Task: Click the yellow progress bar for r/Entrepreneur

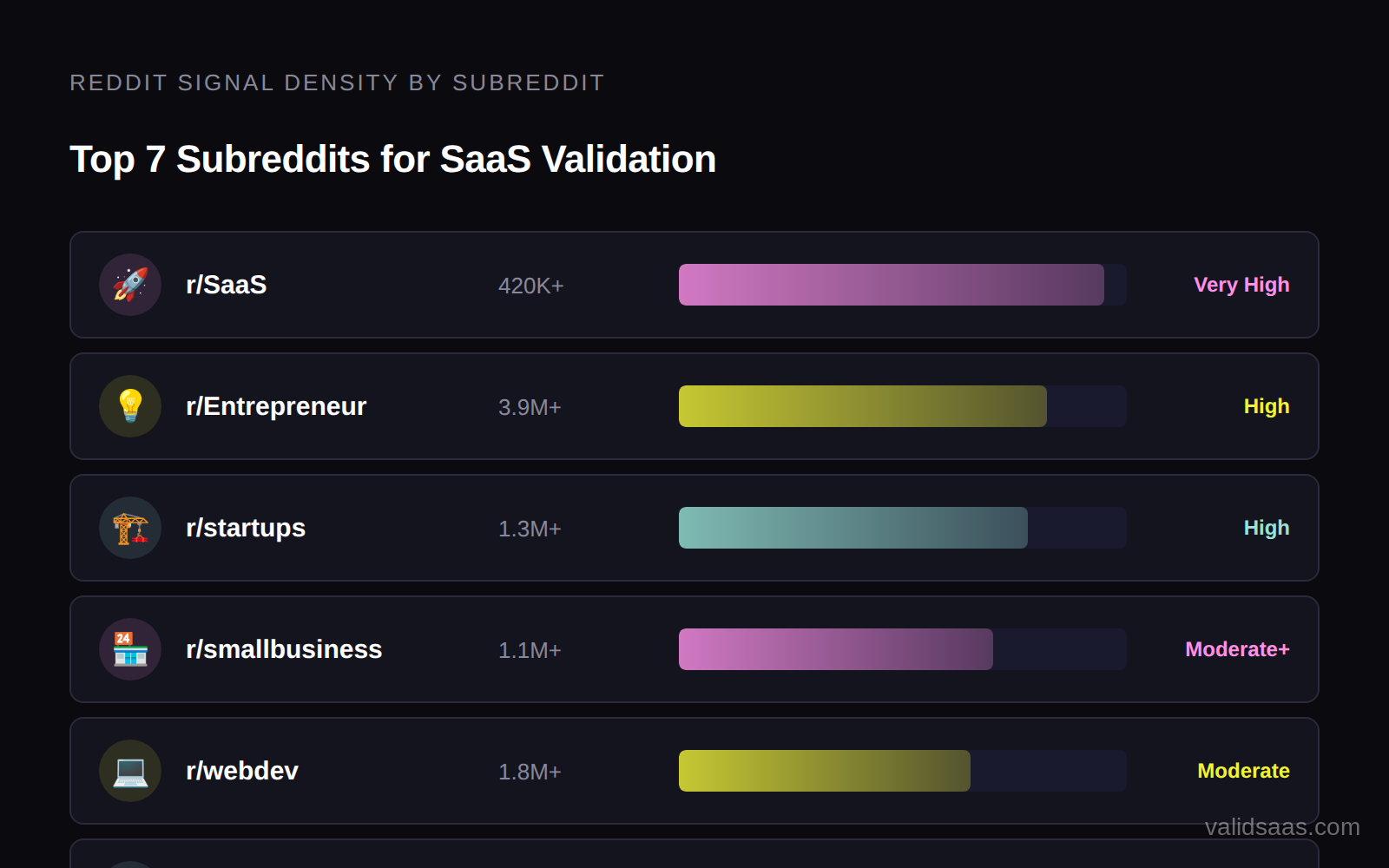Action: point(862,406)
